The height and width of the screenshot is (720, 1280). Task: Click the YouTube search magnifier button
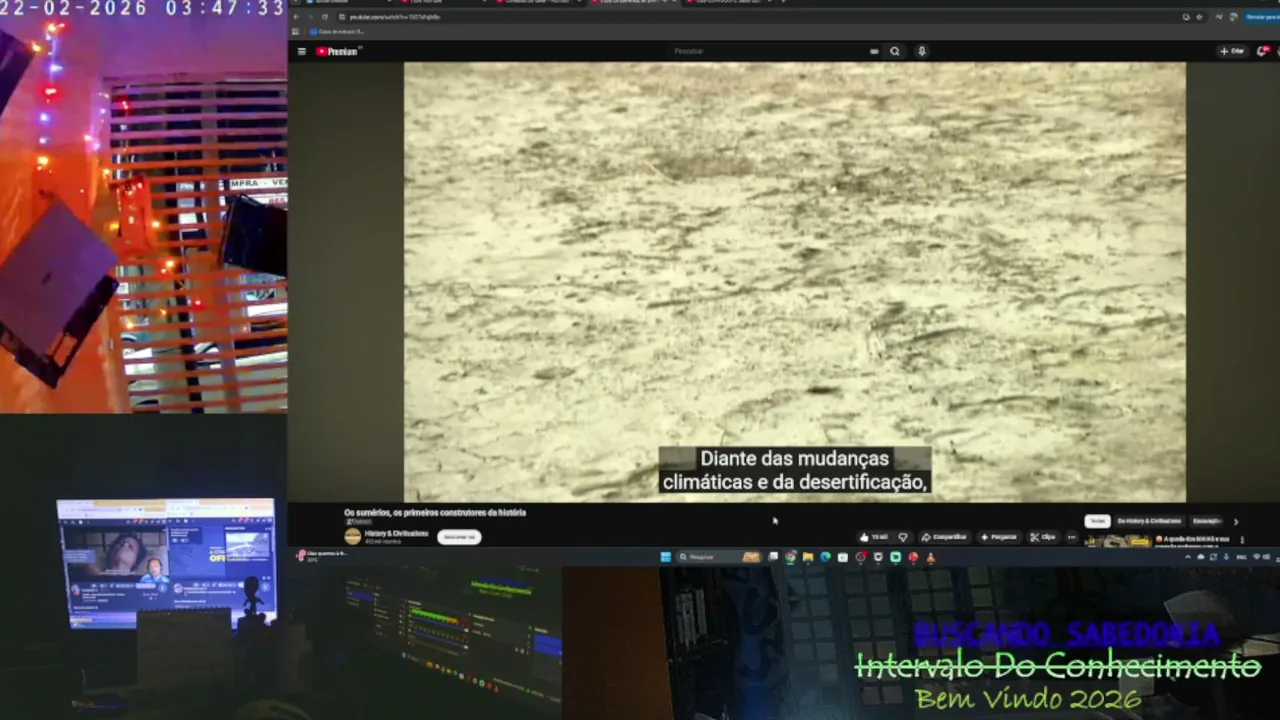tap(895, 51)
